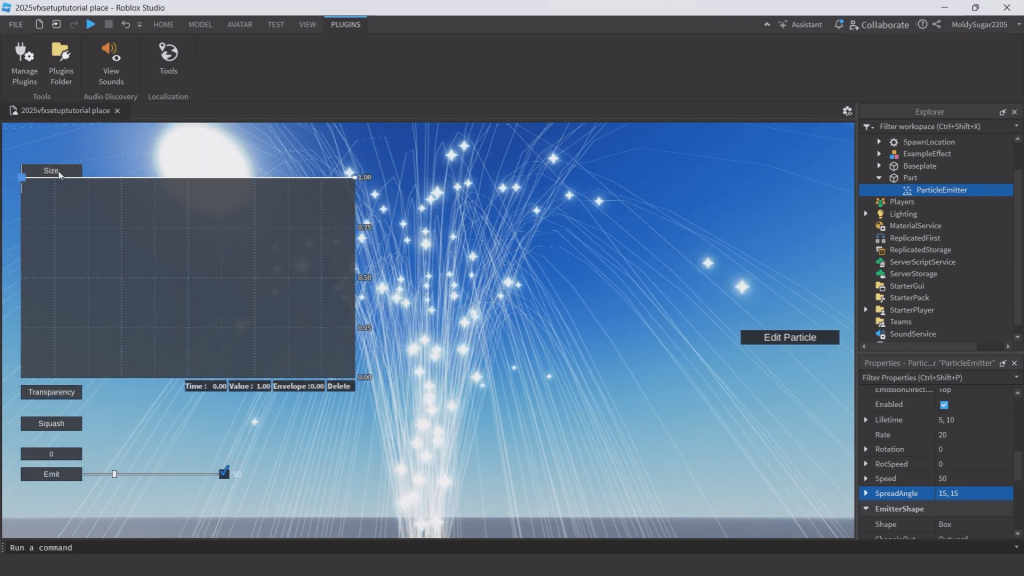The height and width of the screenshot is (576, 1024).
Task: Select Lighting service in Explorer
Action: click(903, 214)
